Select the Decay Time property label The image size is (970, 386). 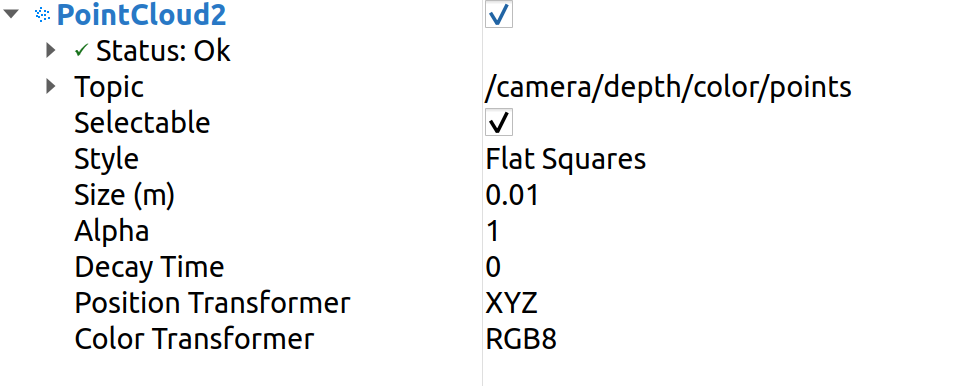pos(149,267)
